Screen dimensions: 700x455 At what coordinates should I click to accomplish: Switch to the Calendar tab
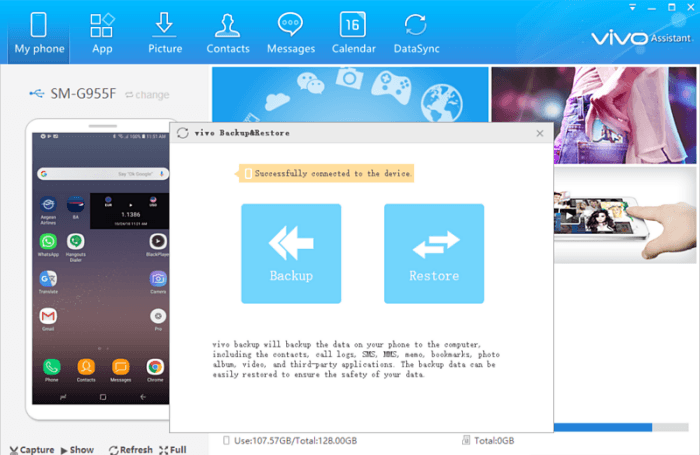pyautogui.click(x=353, y=33)
